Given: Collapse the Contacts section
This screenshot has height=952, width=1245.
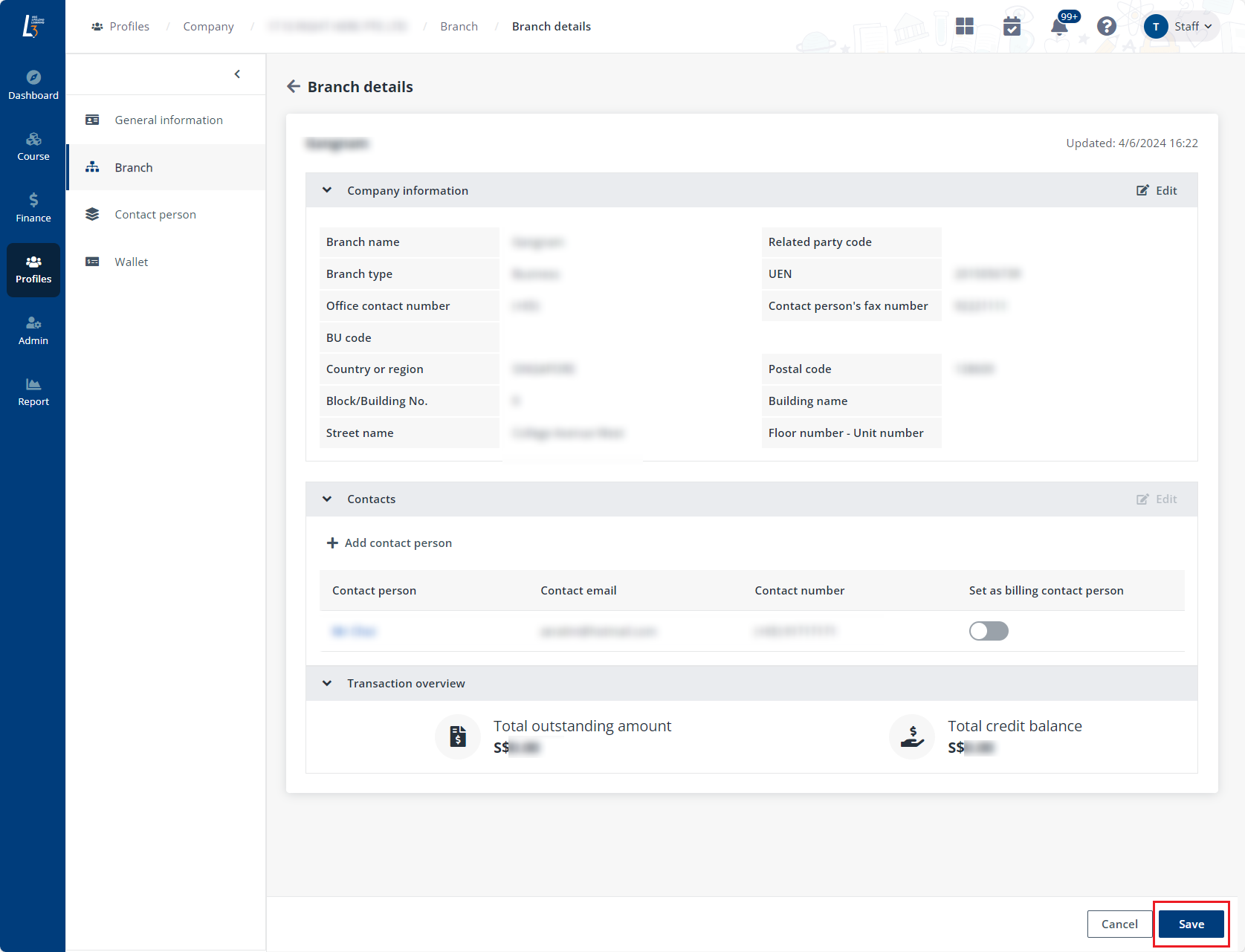Looking at the screenshot, I should (327, 499).
